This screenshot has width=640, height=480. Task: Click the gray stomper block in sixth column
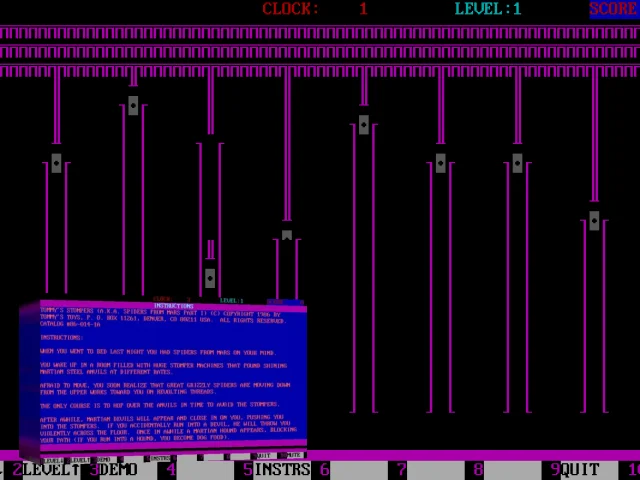click(440, 163)
